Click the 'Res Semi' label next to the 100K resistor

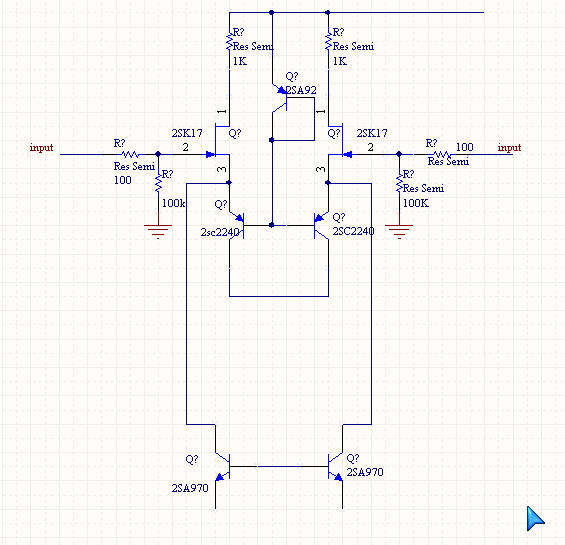tap(423, 189)
